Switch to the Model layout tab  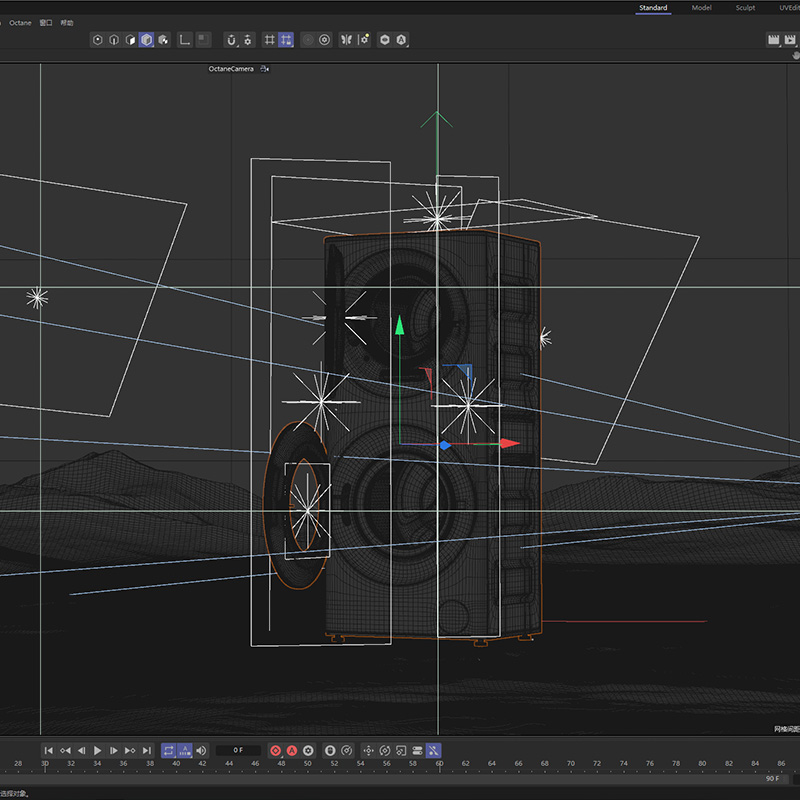pyautogui.click(x=702, y=8)
